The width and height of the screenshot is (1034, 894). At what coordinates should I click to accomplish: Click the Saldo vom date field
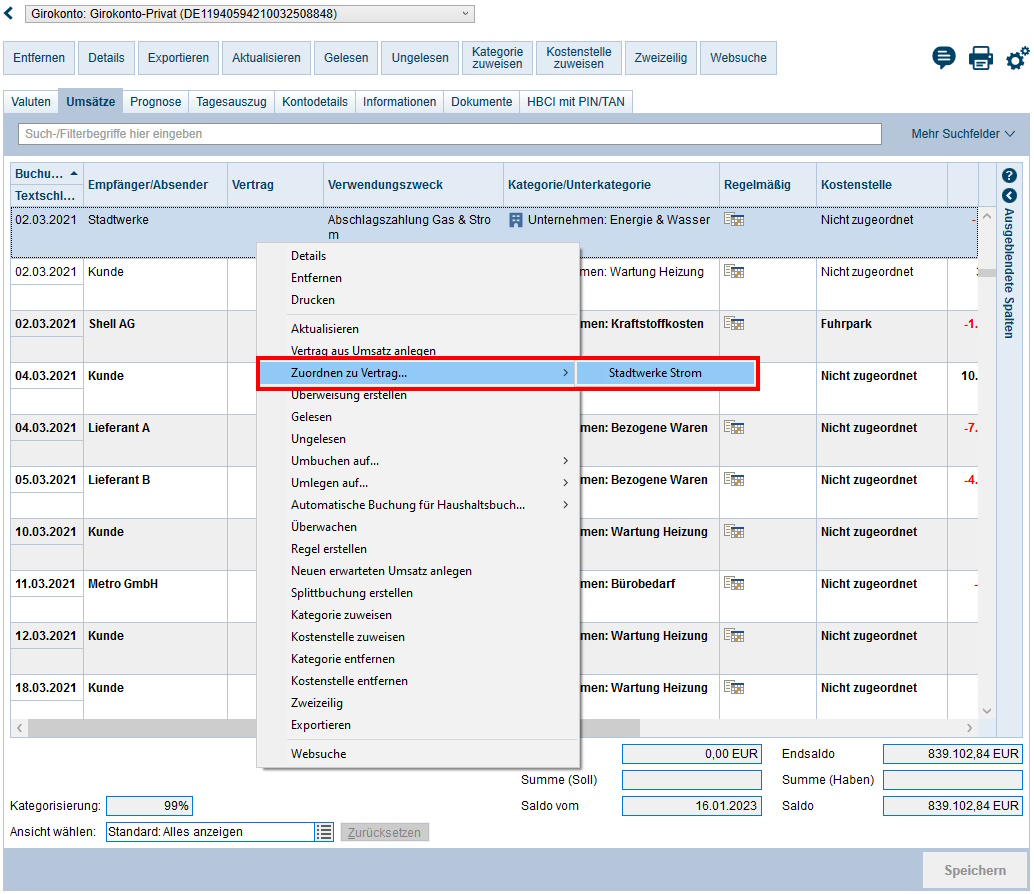692,806
